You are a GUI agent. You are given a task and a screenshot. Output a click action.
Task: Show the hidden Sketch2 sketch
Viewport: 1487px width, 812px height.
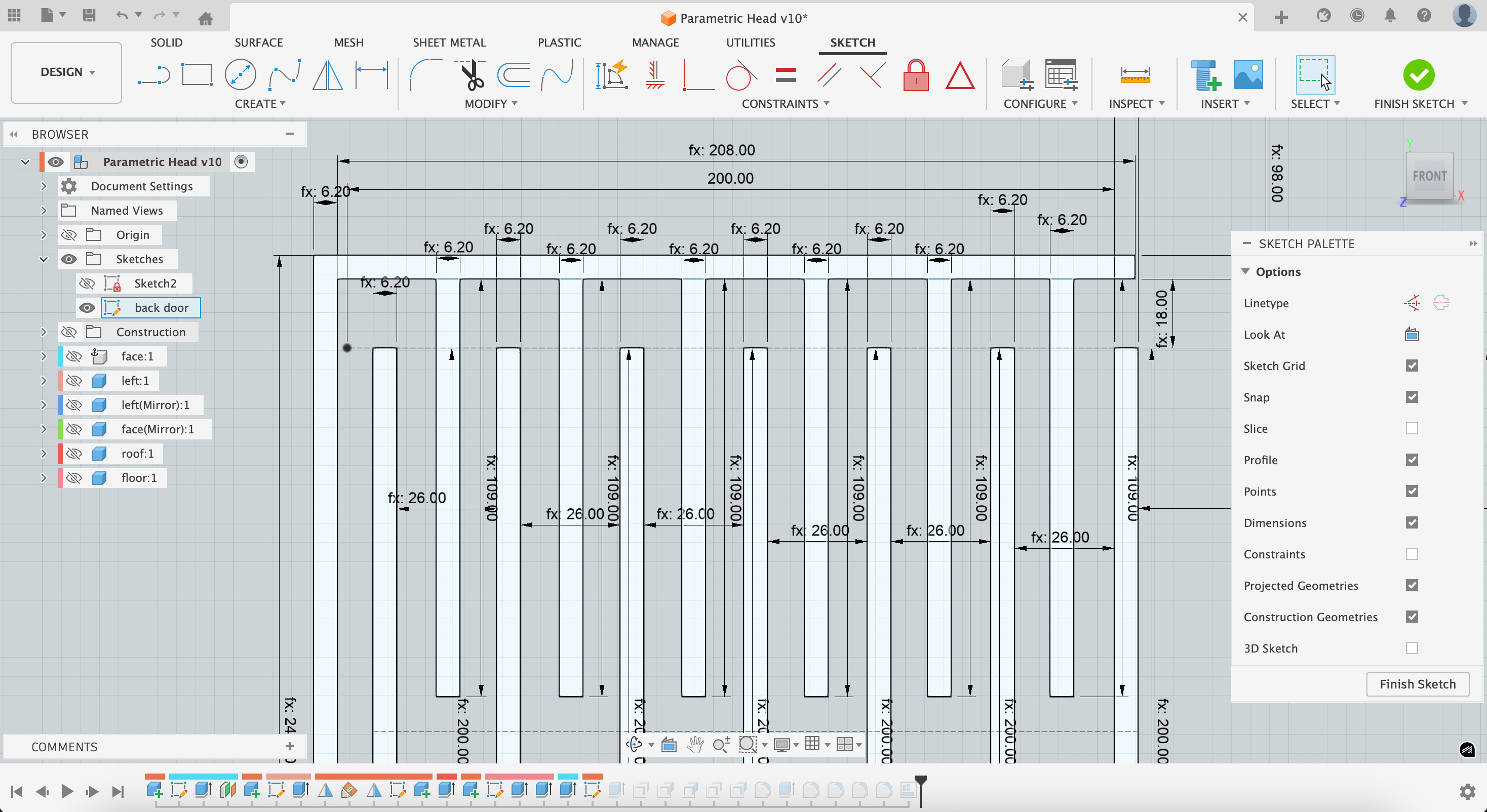coord(87,283)
